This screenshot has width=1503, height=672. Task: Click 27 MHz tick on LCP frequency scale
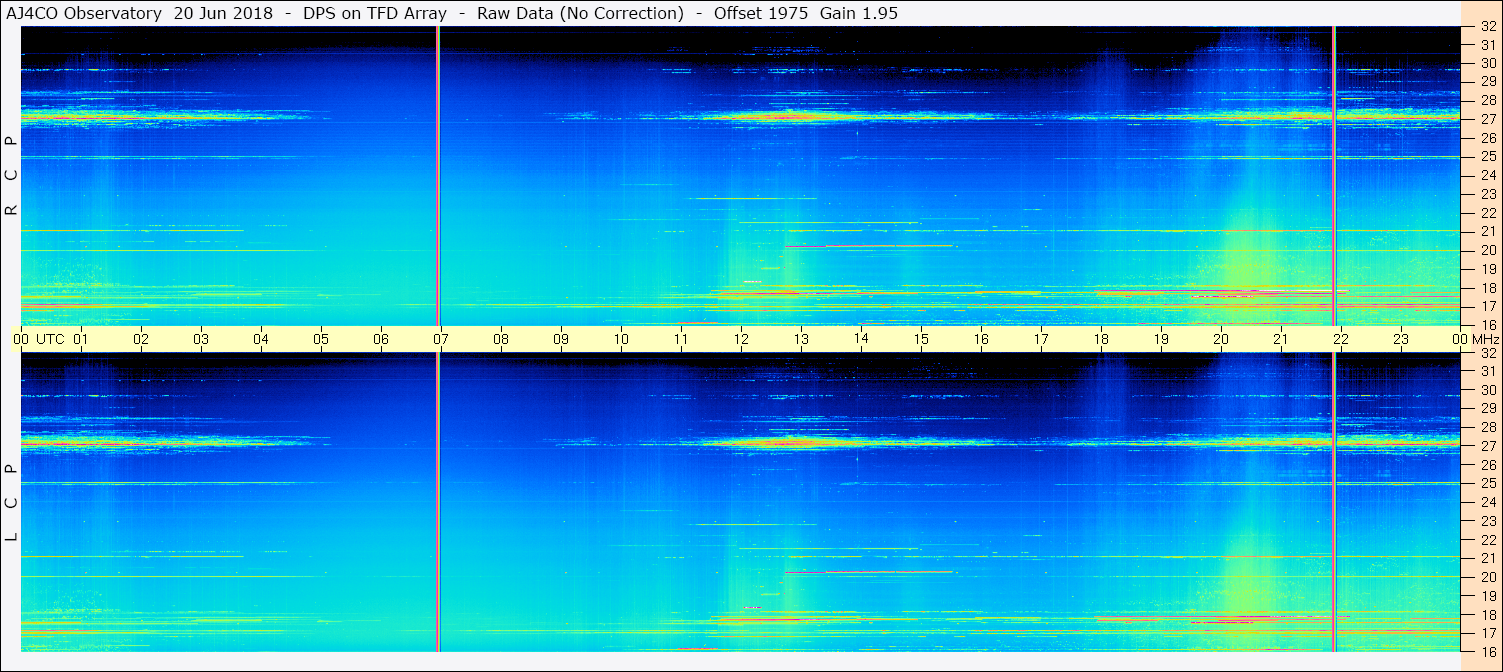coord(1487,446)
